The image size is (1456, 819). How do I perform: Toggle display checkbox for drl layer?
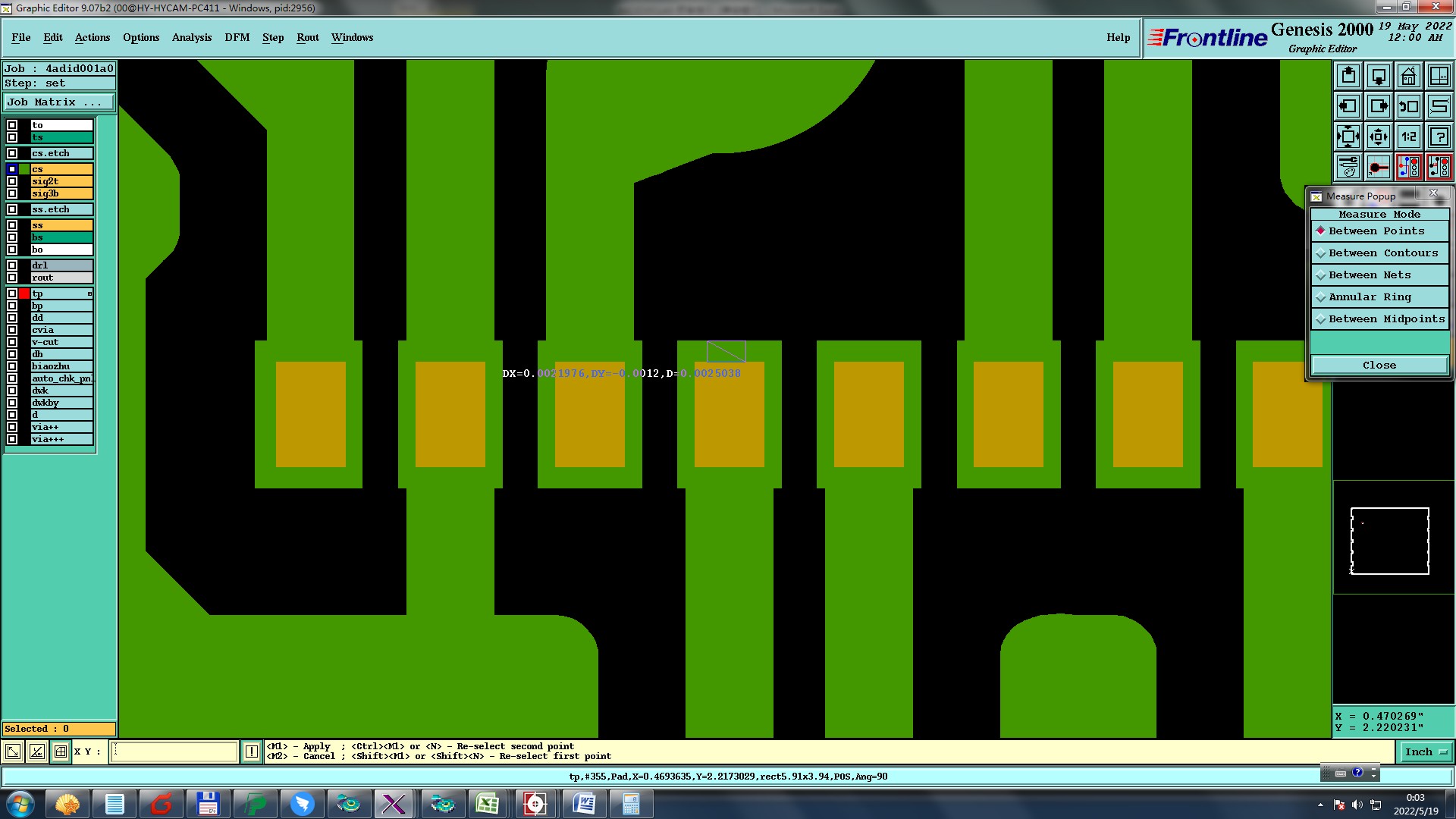12,265
